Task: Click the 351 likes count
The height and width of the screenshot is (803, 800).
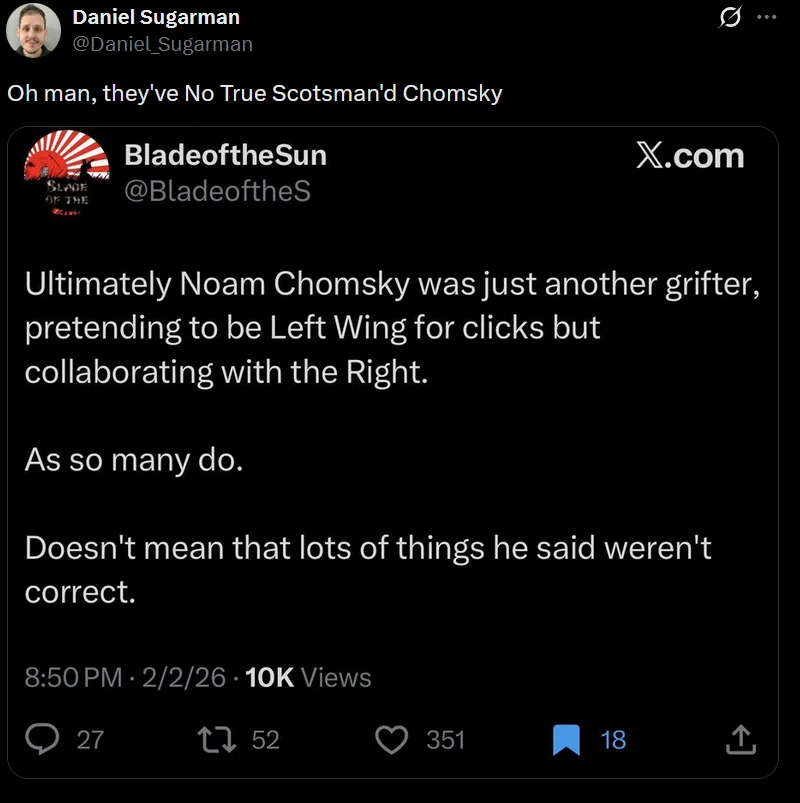Action: click(445, 739)
